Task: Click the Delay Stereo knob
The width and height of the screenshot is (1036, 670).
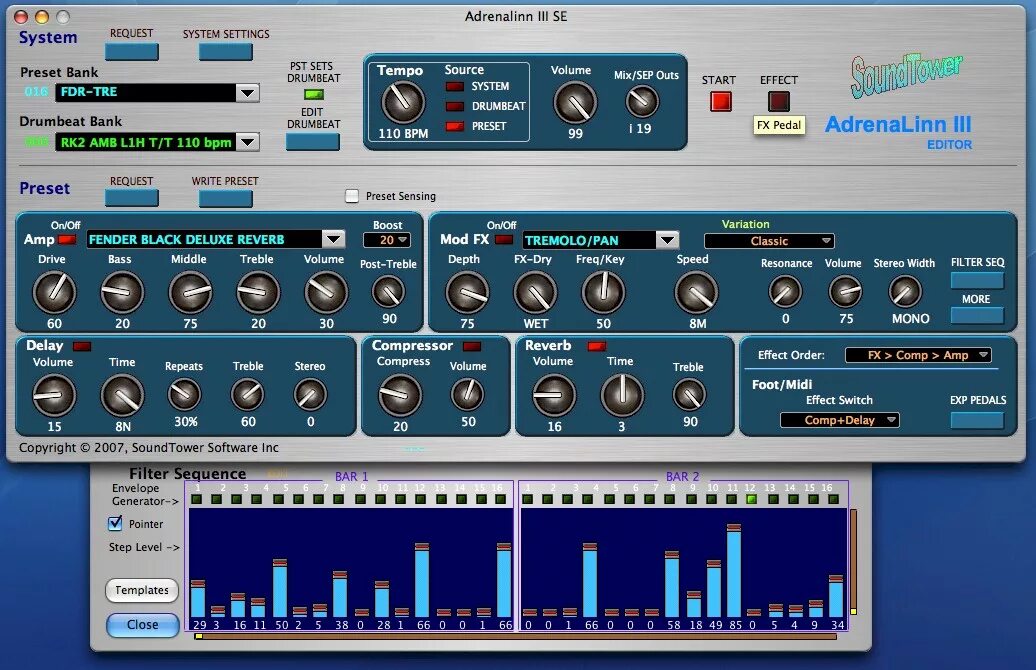Action: (310, 394)
